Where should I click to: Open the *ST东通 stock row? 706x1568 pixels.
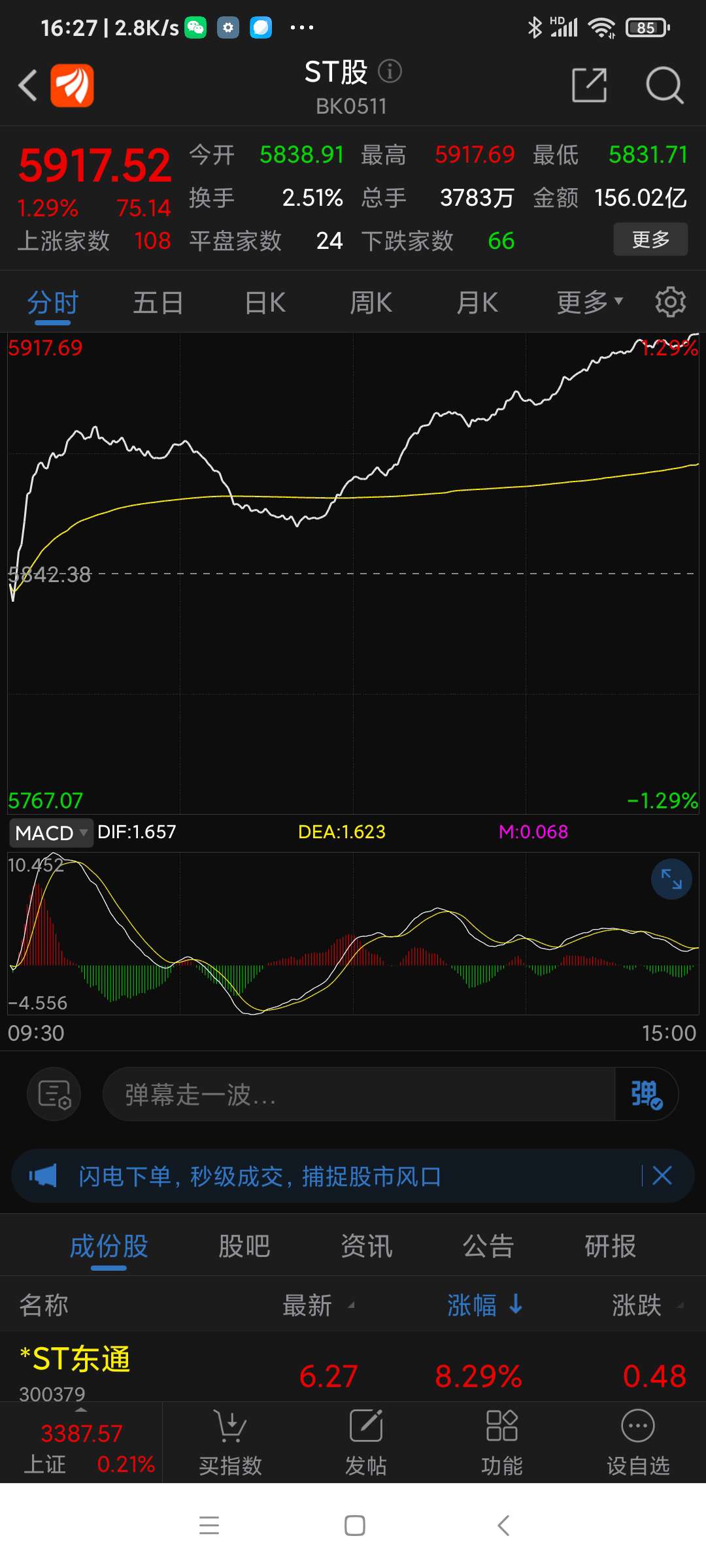click(x=353, y=1367)
